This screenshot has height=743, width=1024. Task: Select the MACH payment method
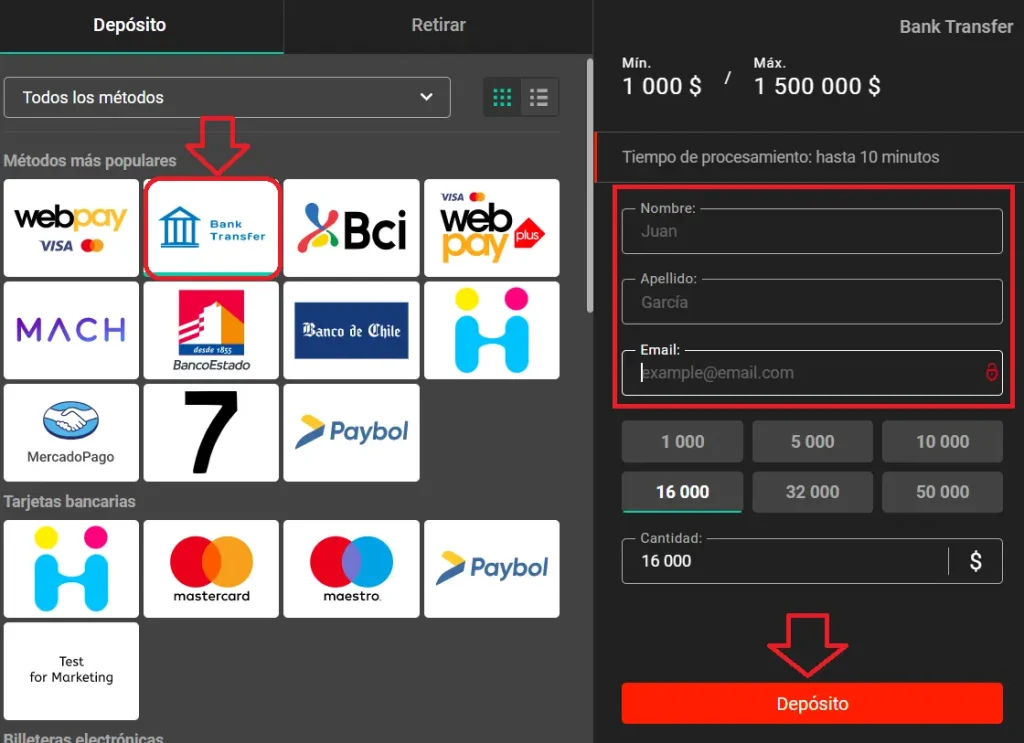pyautogui.click(x=71, y=330)
